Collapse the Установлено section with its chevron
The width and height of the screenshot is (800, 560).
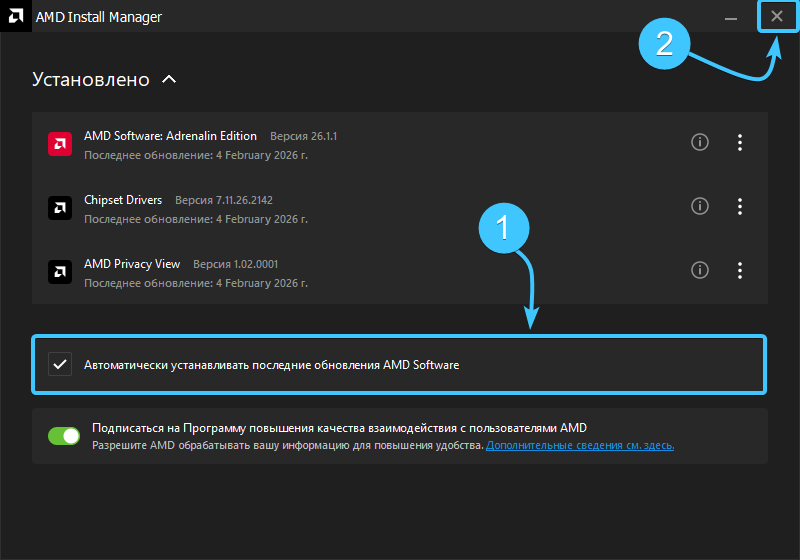[169, 79]
